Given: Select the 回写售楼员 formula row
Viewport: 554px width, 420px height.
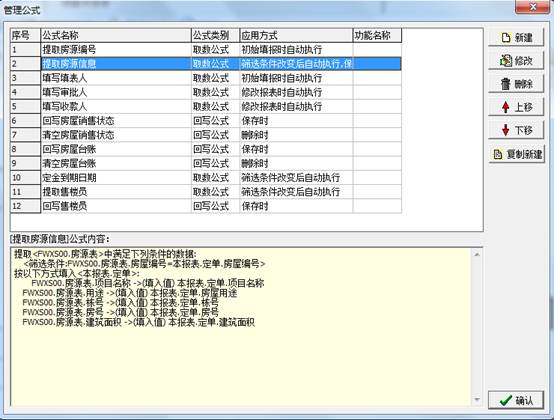Looking at the screenshot, I should [x=206, y=206].
